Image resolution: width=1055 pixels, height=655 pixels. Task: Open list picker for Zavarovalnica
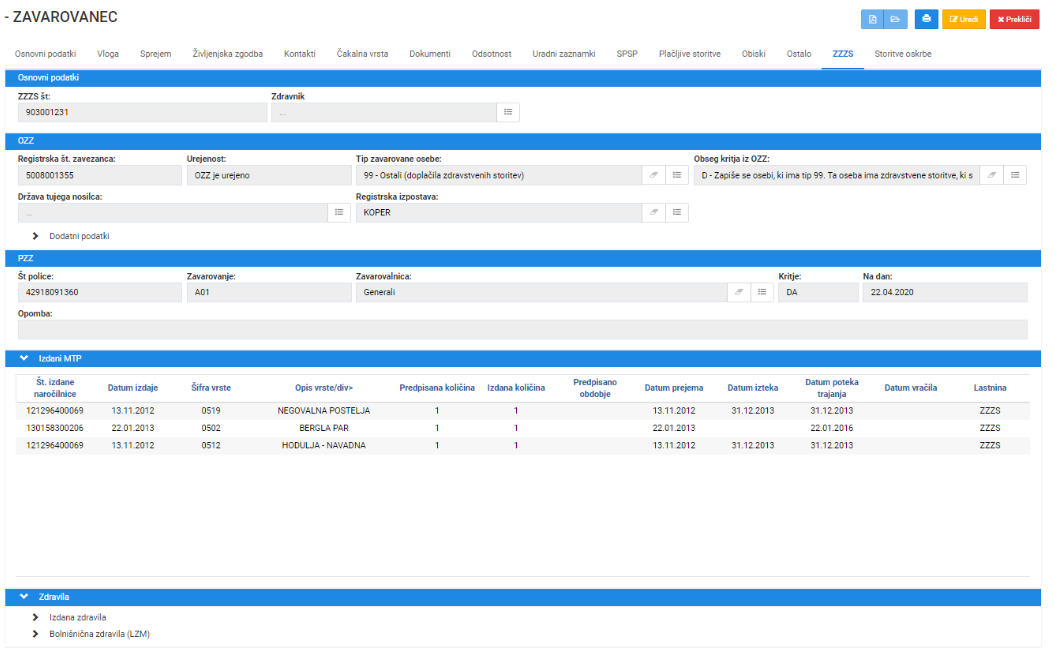(x=762, y=292)
